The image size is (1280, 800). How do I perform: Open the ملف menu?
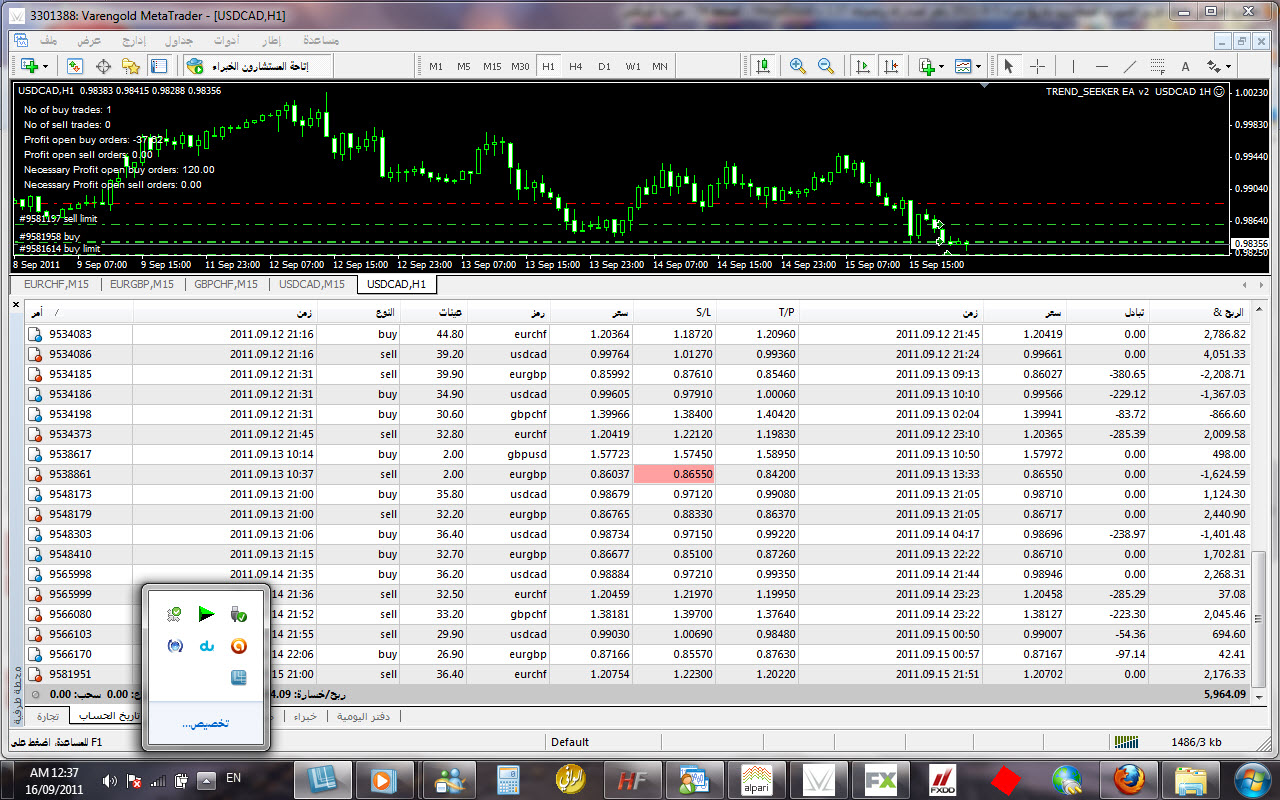pos(48,41)
